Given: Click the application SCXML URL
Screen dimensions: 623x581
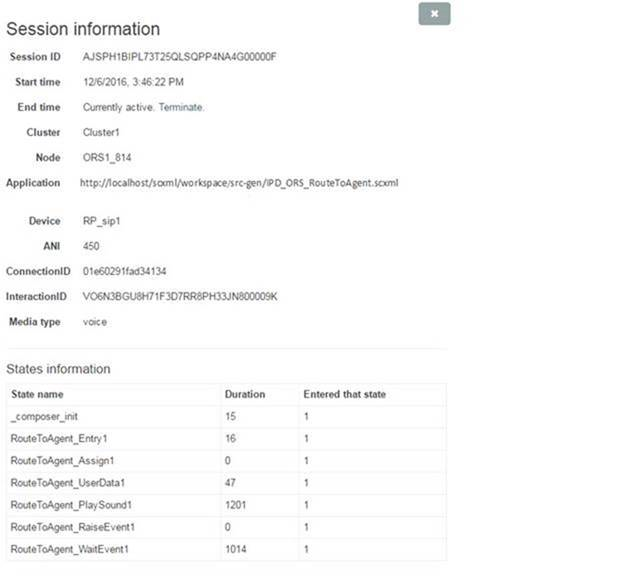Looking at the screenshot, I should (x=238, y=183).
